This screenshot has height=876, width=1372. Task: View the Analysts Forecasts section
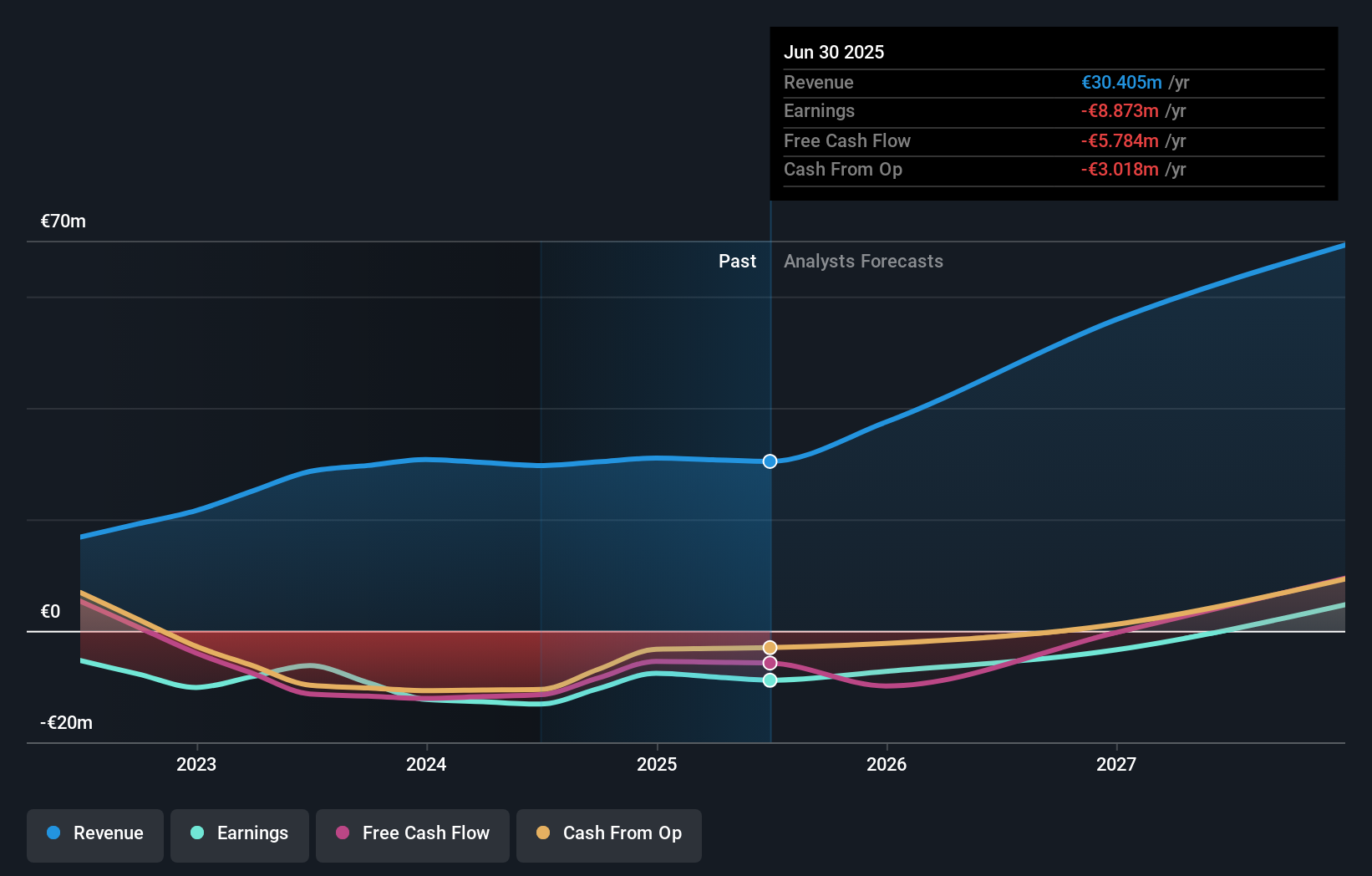pos(863,261)
